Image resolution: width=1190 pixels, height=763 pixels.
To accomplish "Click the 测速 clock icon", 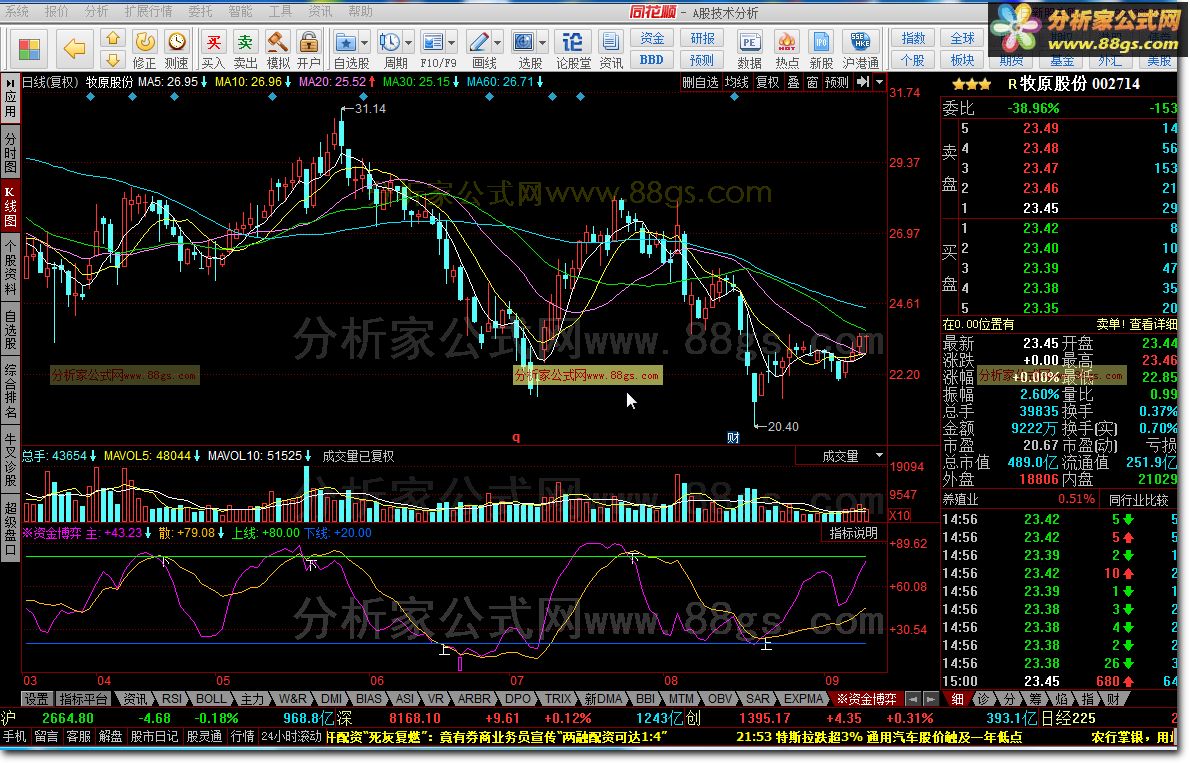I will (x=177, y=42).
